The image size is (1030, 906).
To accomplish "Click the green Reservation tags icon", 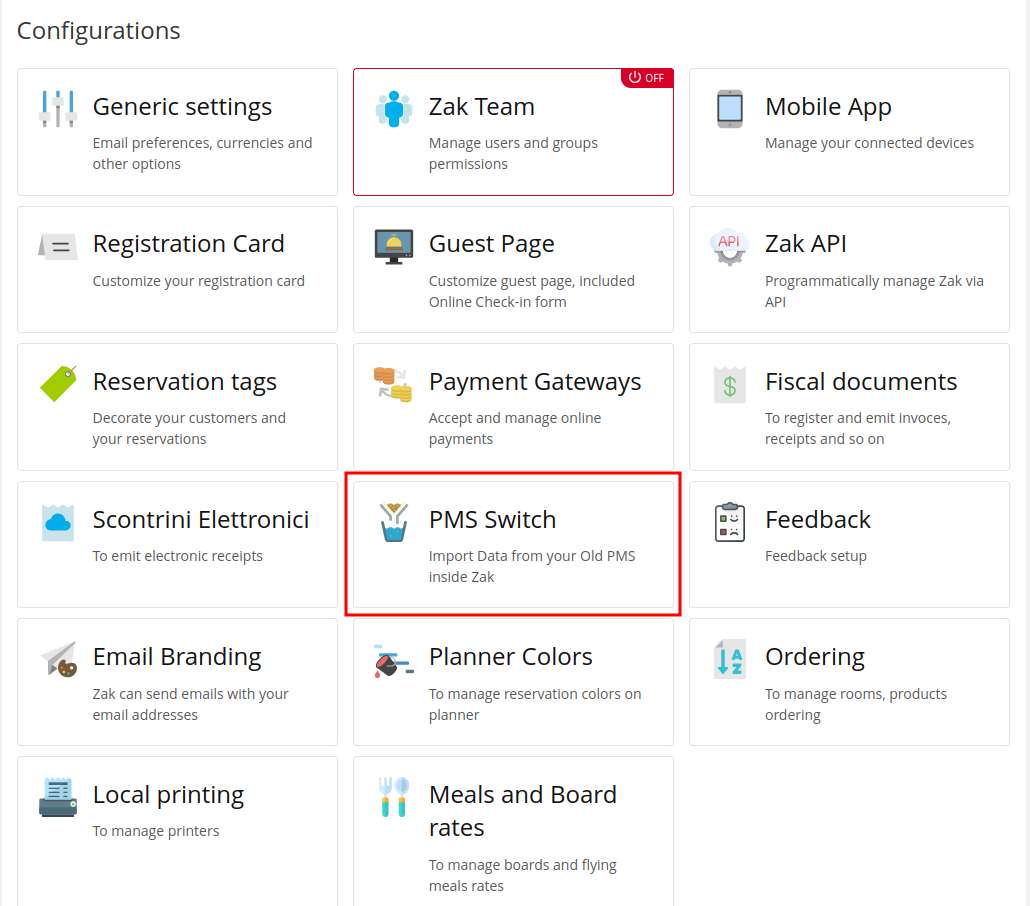I will click(58, 383).
